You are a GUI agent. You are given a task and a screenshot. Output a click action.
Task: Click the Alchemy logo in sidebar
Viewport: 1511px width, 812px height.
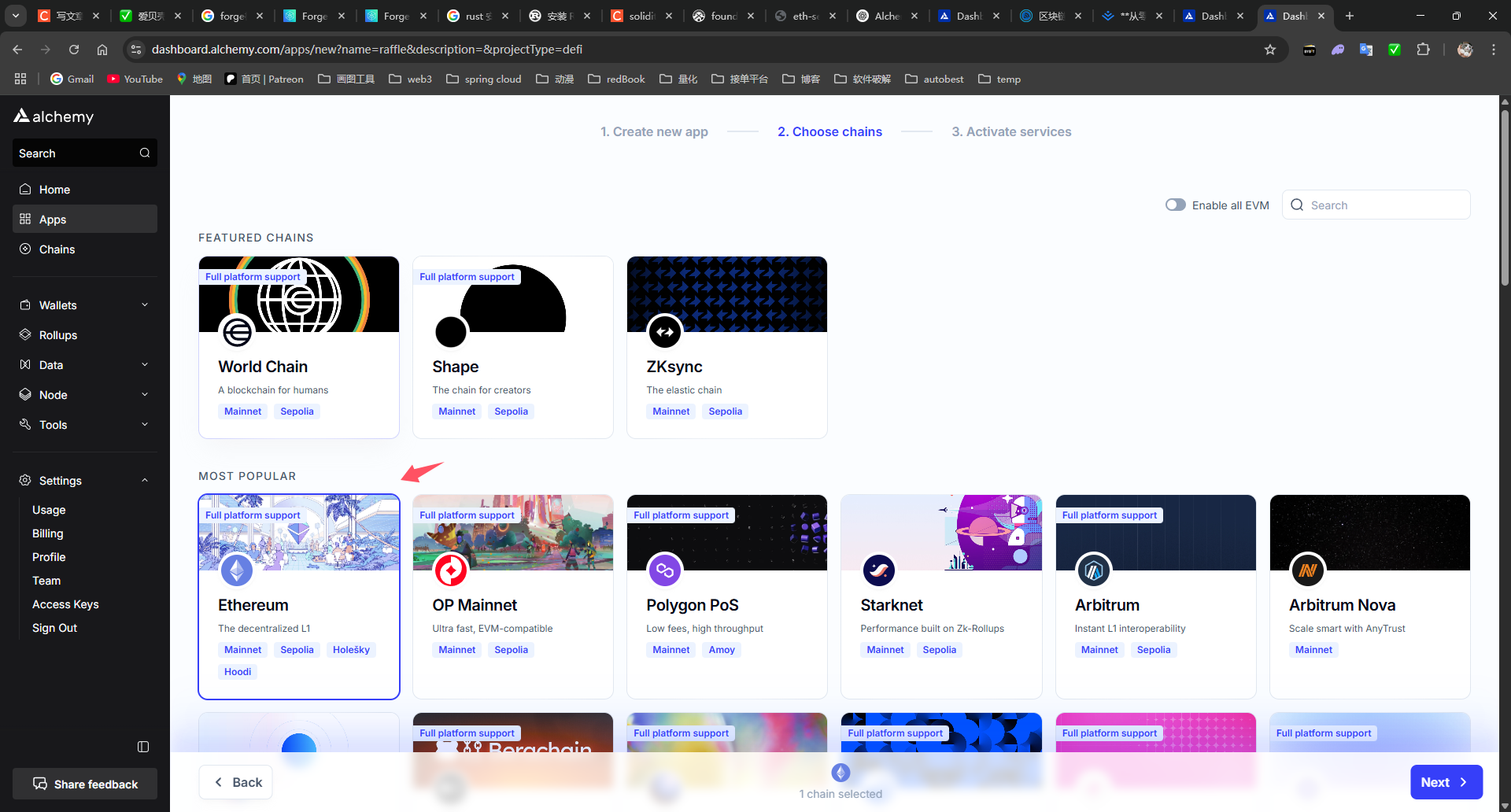point(54,116)
